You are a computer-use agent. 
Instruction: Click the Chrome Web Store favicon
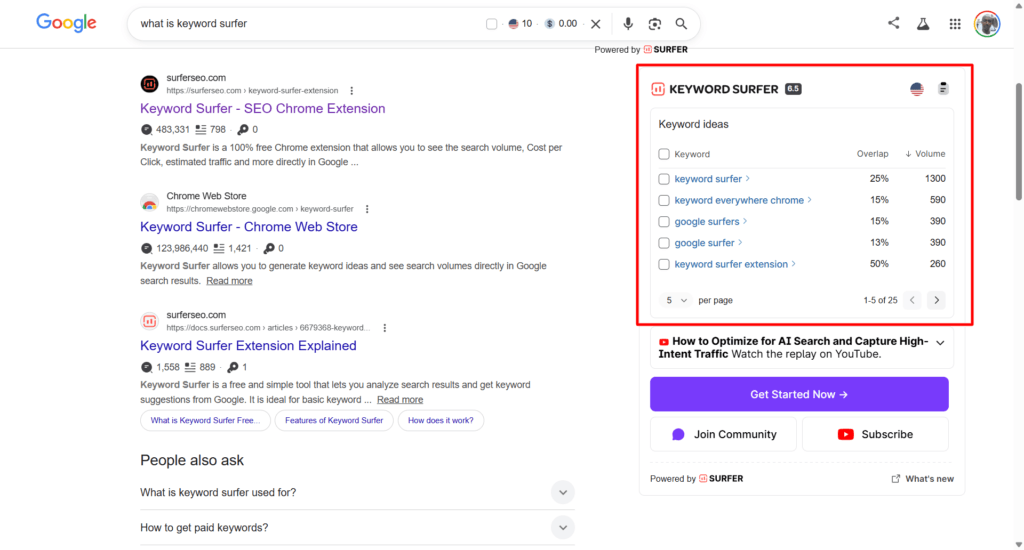click(x=150, y=202)
